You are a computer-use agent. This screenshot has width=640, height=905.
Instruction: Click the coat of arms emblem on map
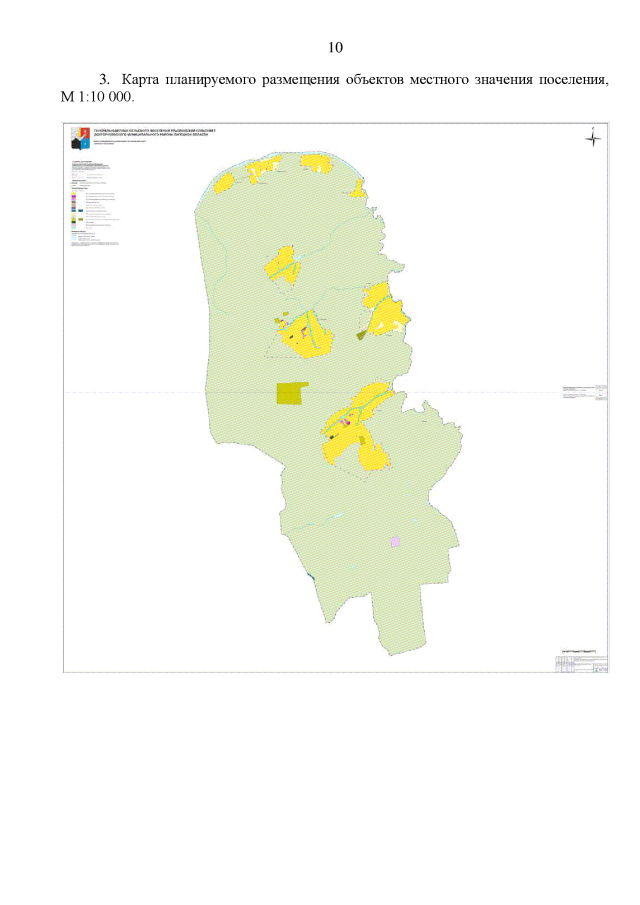pyautogui.click(x=78, y=139)
